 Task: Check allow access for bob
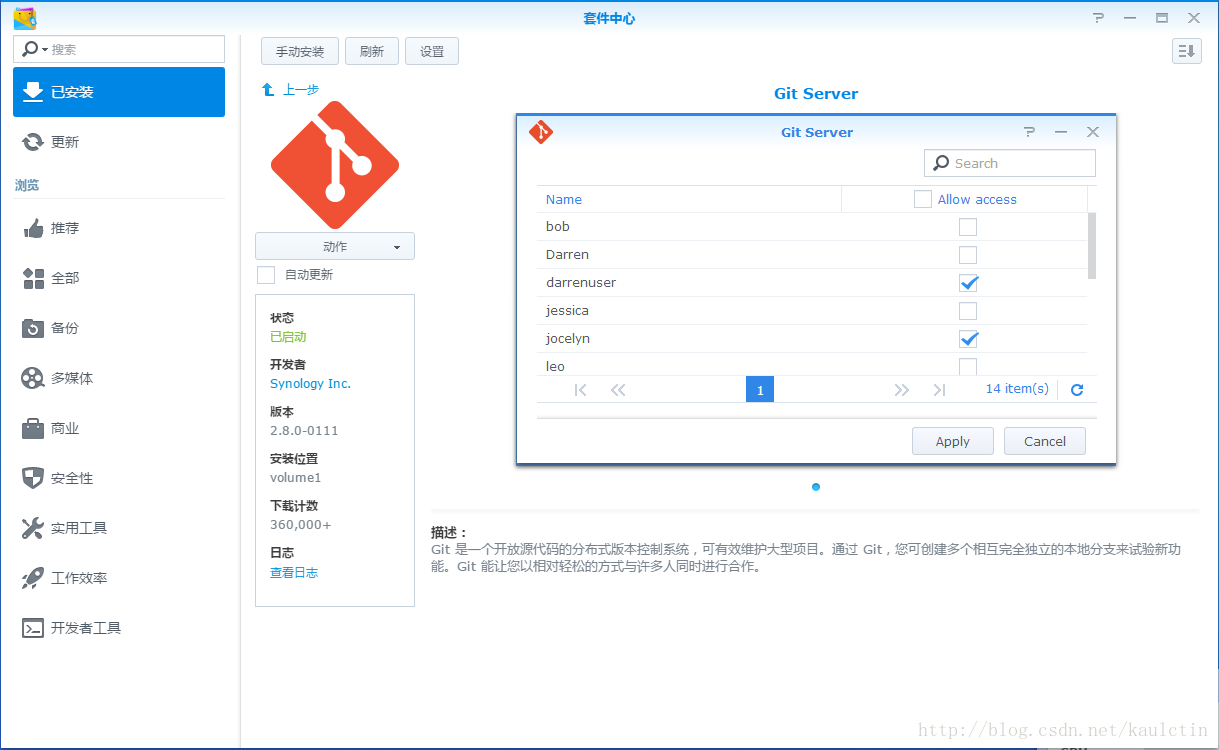coord(968,227)
